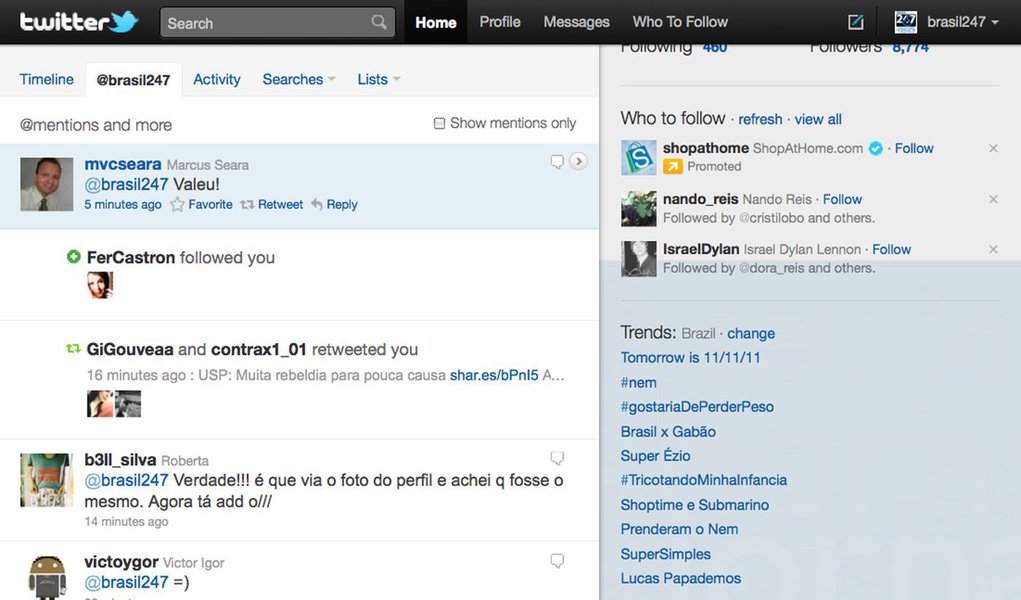Image resolution: width=1021 pixels, height=600 pixels.
Task: Open the #nem trend
Action: 638,382
